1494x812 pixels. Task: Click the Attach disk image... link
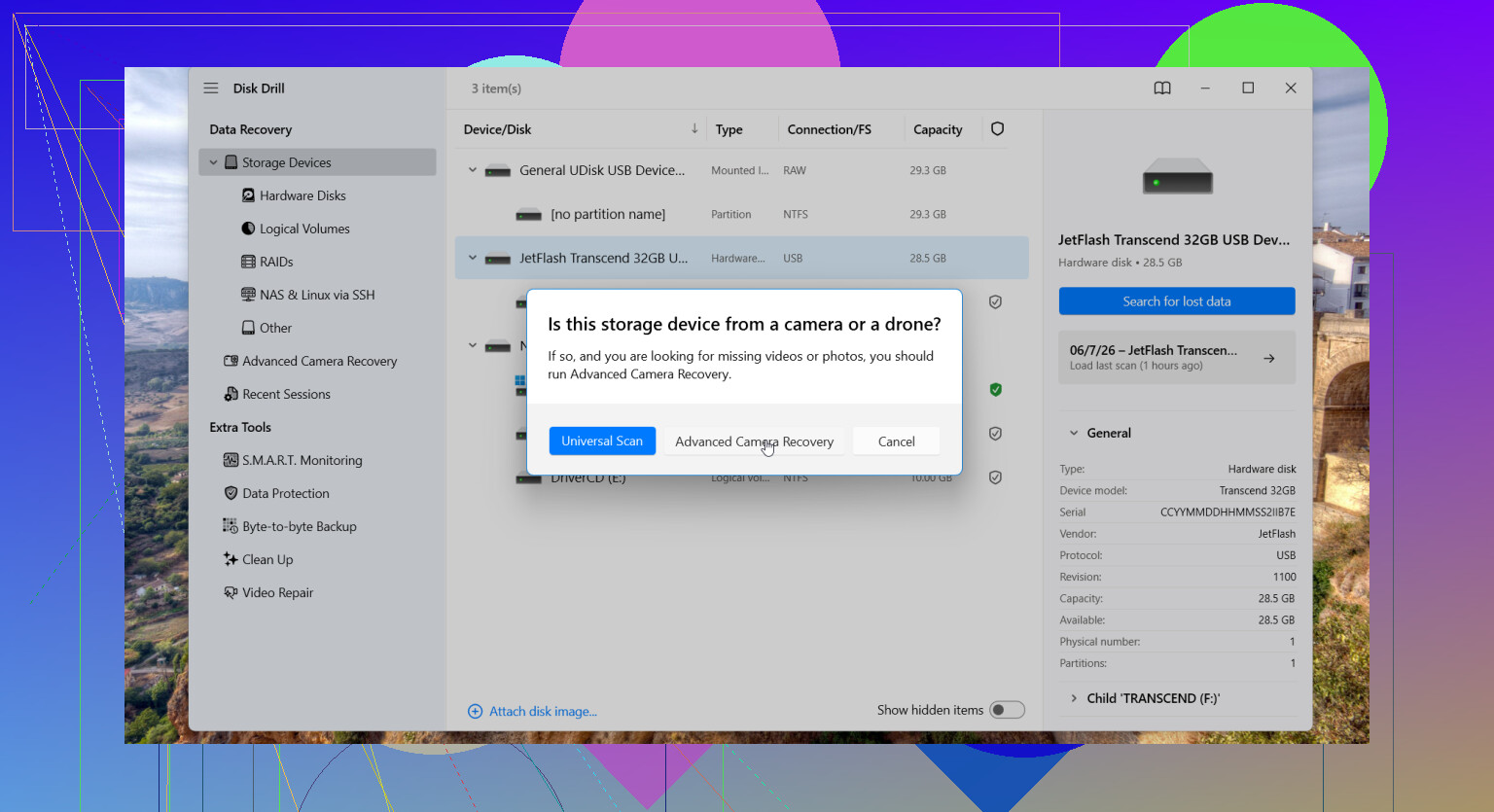[x=543, y=711]
